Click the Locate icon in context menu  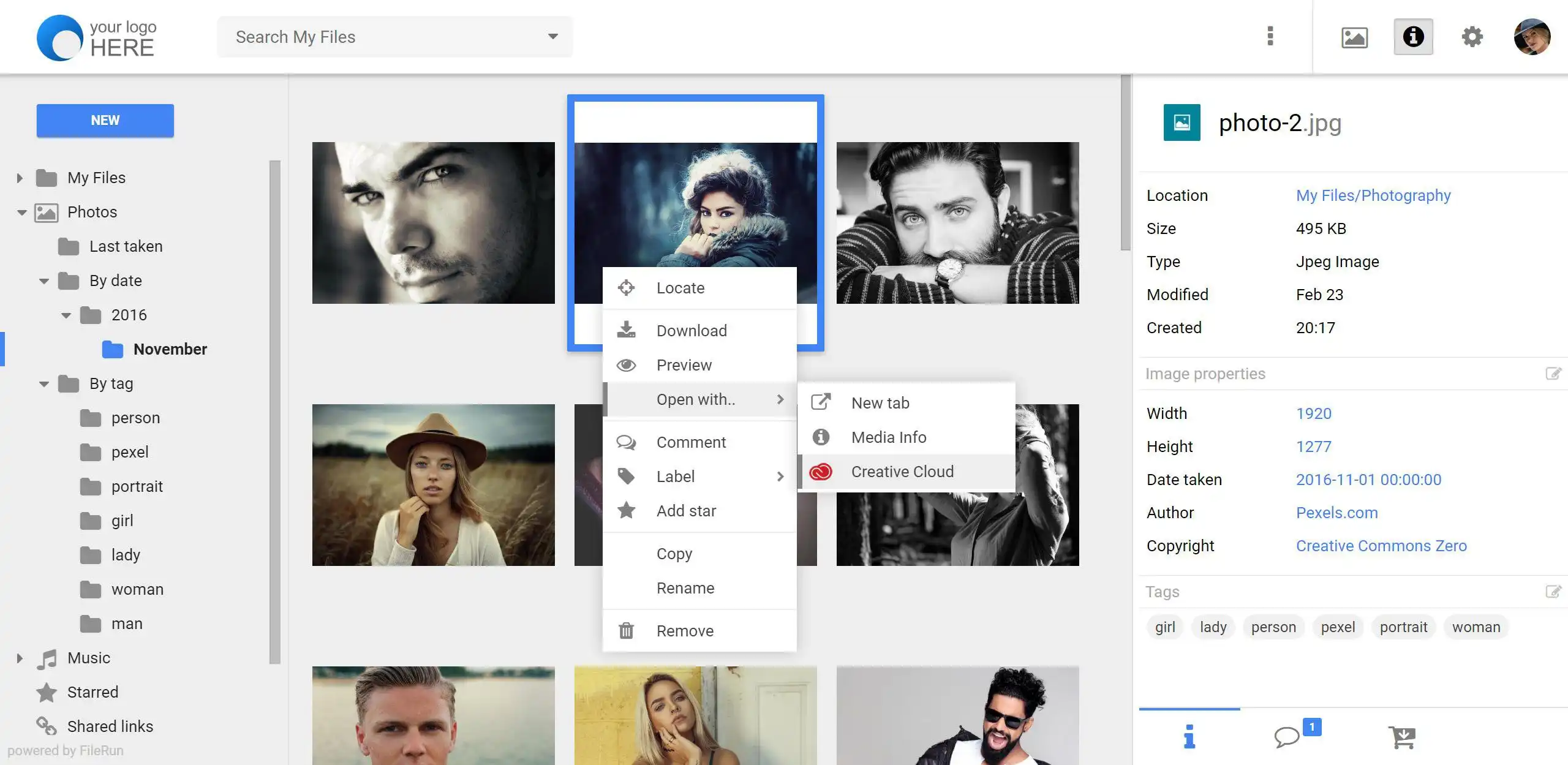click(x=626, y=288)
